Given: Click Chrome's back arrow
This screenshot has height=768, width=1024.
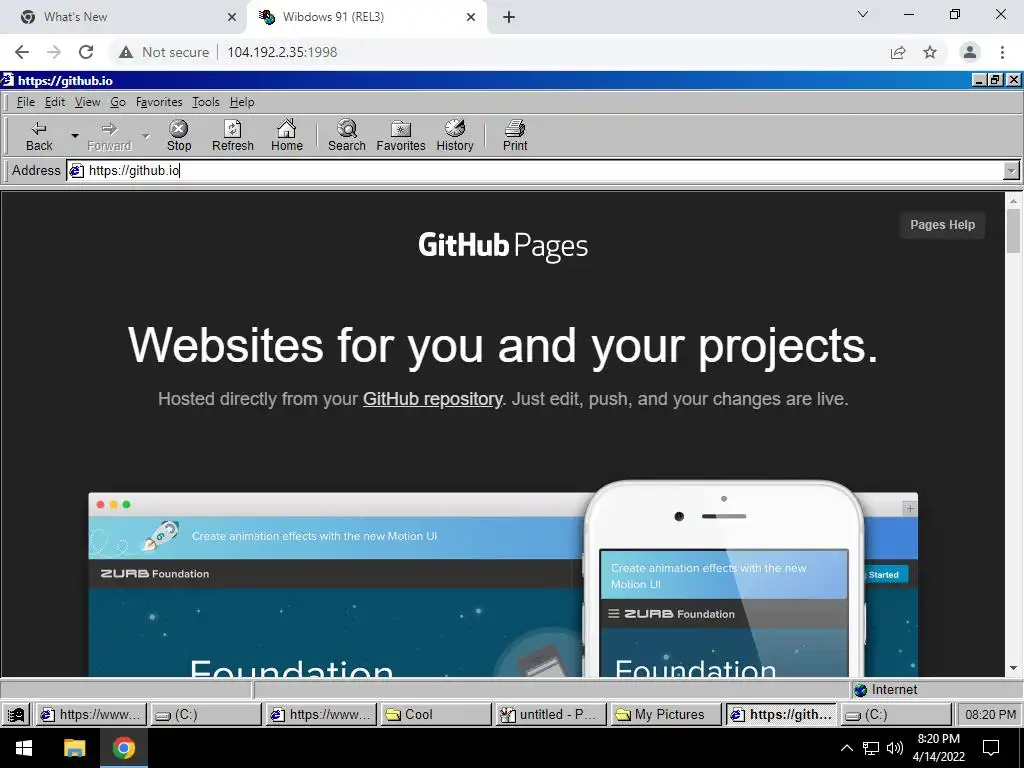Looking at the screenshot, I should tap(22, 52).
